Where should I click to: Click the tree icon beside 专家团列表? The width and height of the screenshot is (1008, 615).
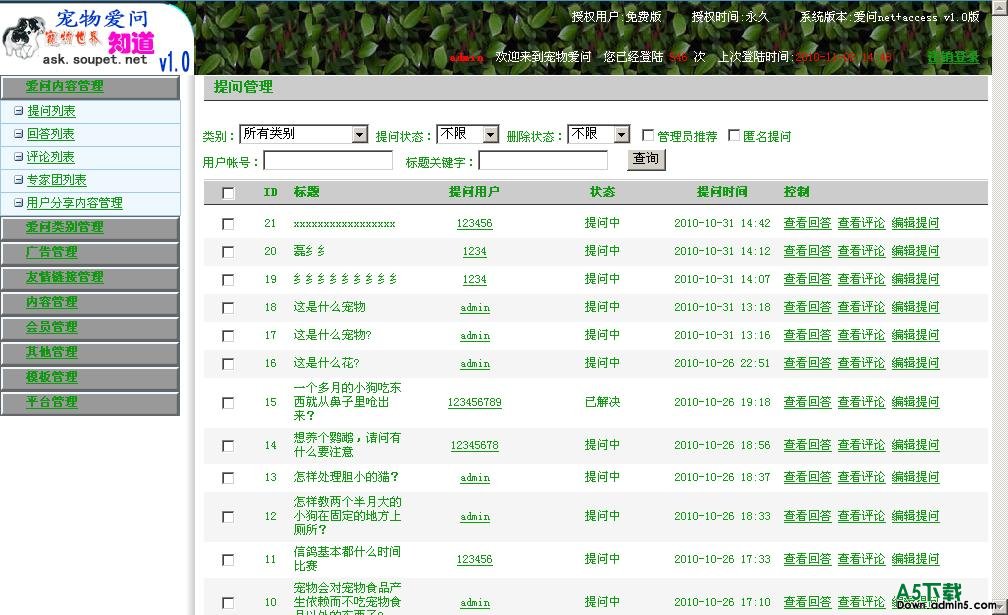tap(19, 180)
